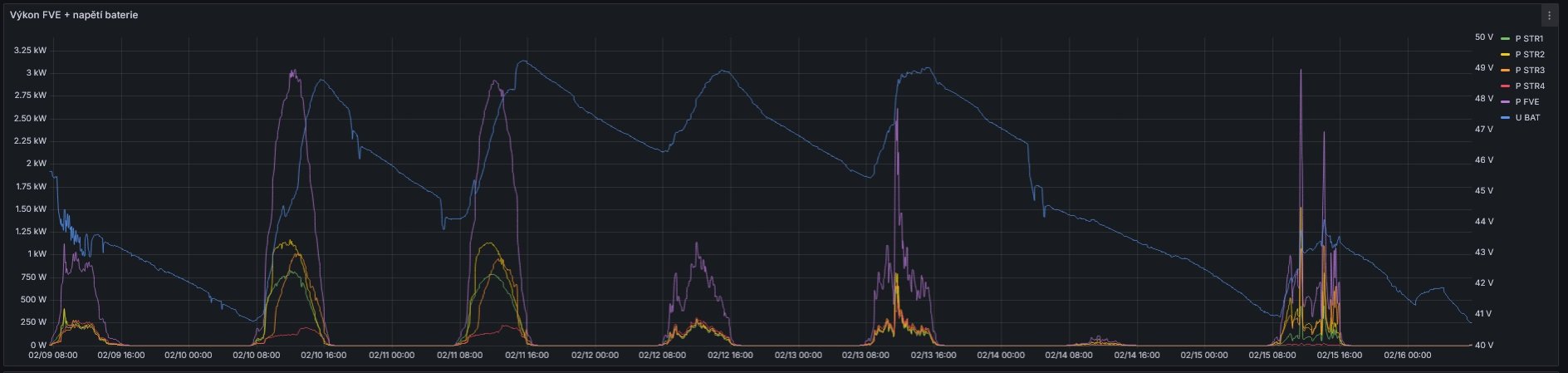Toggle the U BAT series in legend

tap(1527, 117)
